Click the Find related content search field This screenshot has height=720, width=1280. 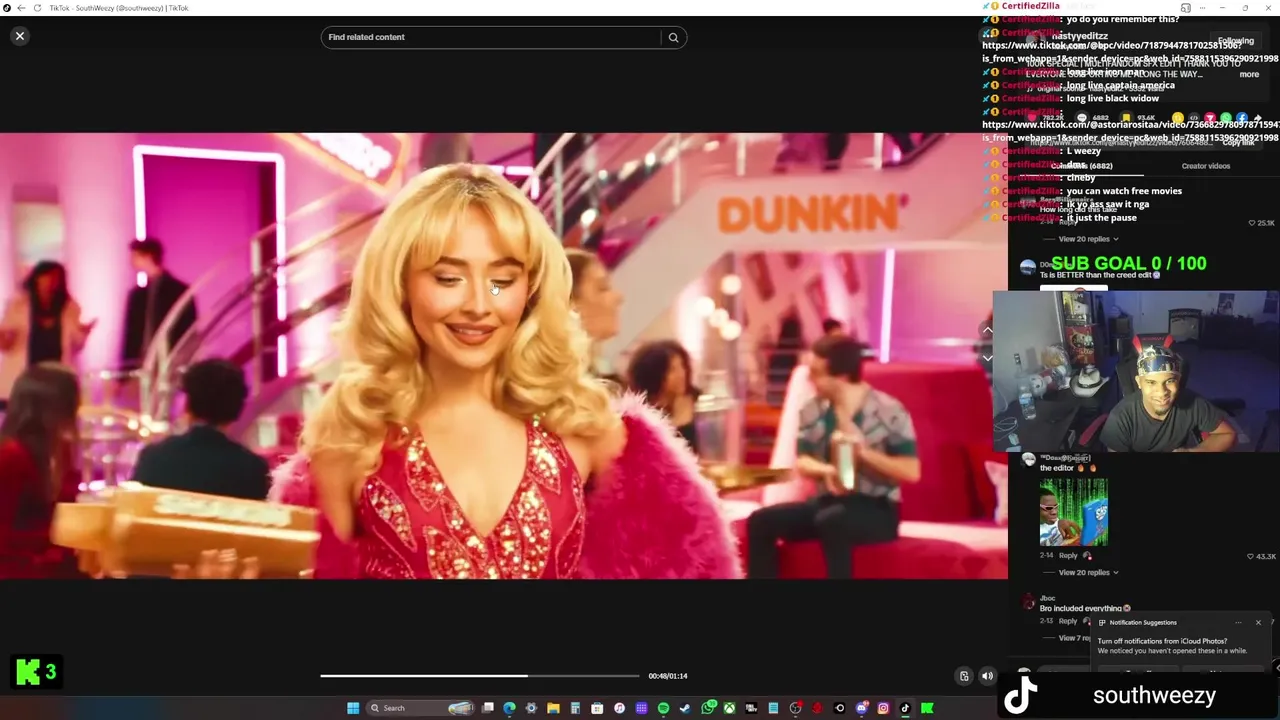tap(491, 37)
